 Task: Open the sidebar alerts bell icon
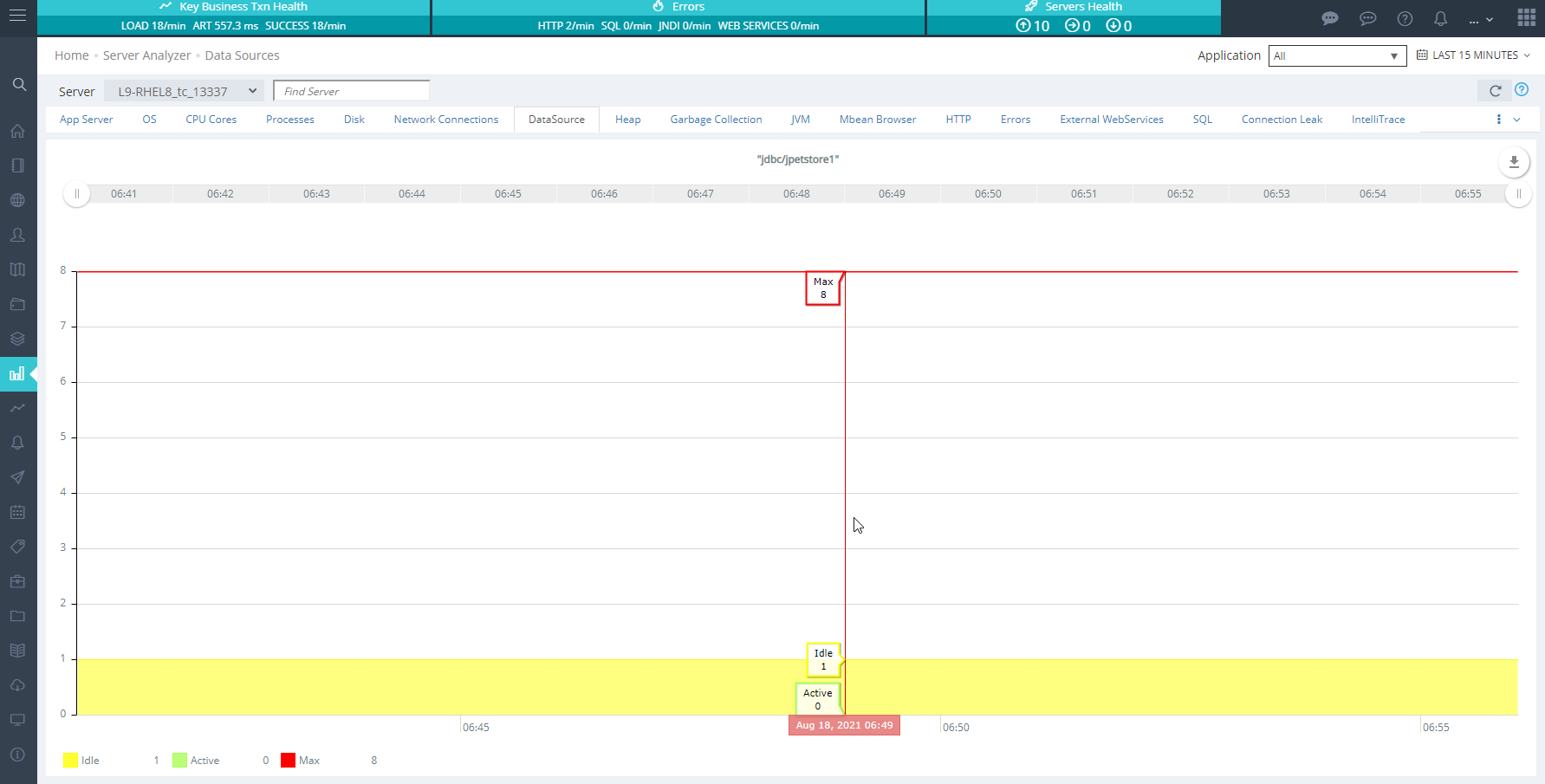pyautogui.click(x=17, y=443)
